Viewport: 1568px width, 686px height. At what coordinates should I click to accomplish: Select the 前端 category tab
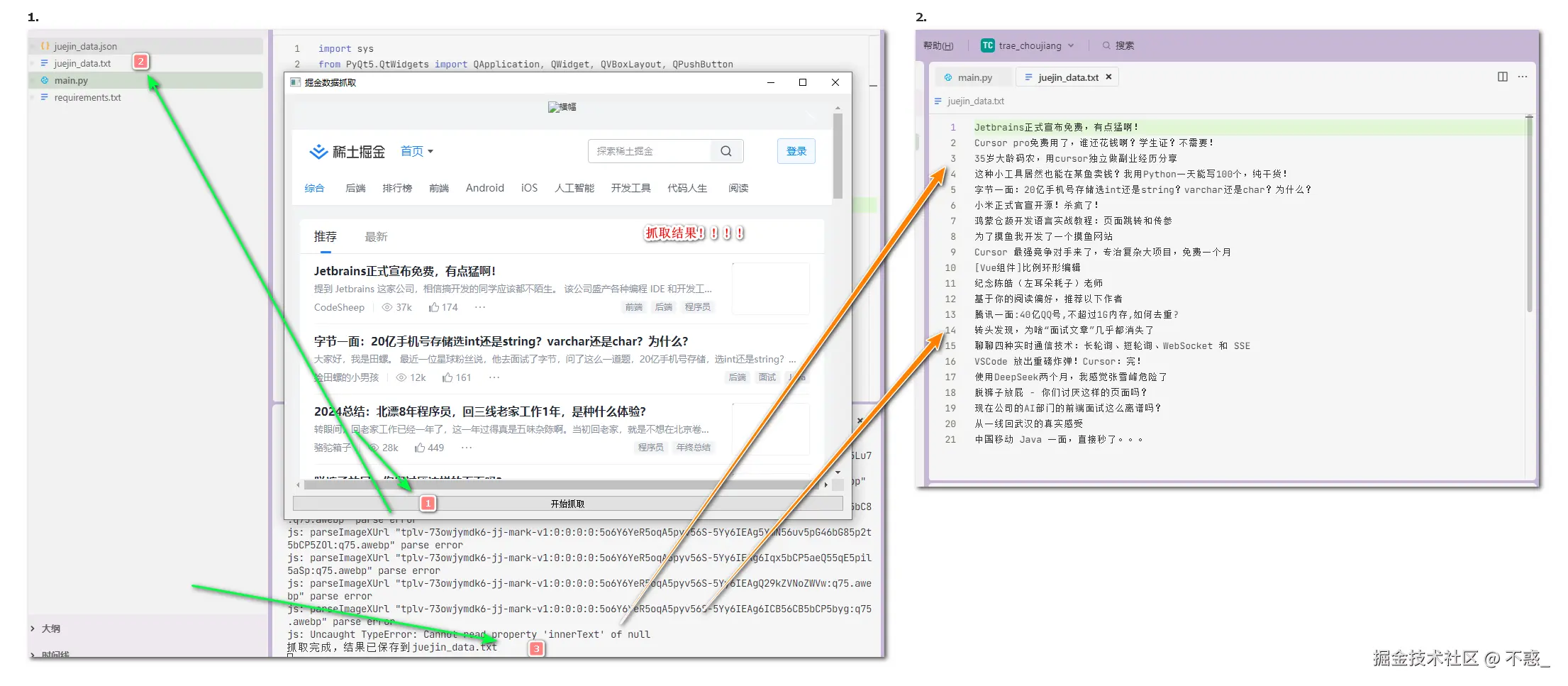pyautogui.click(x=439, y=188)
